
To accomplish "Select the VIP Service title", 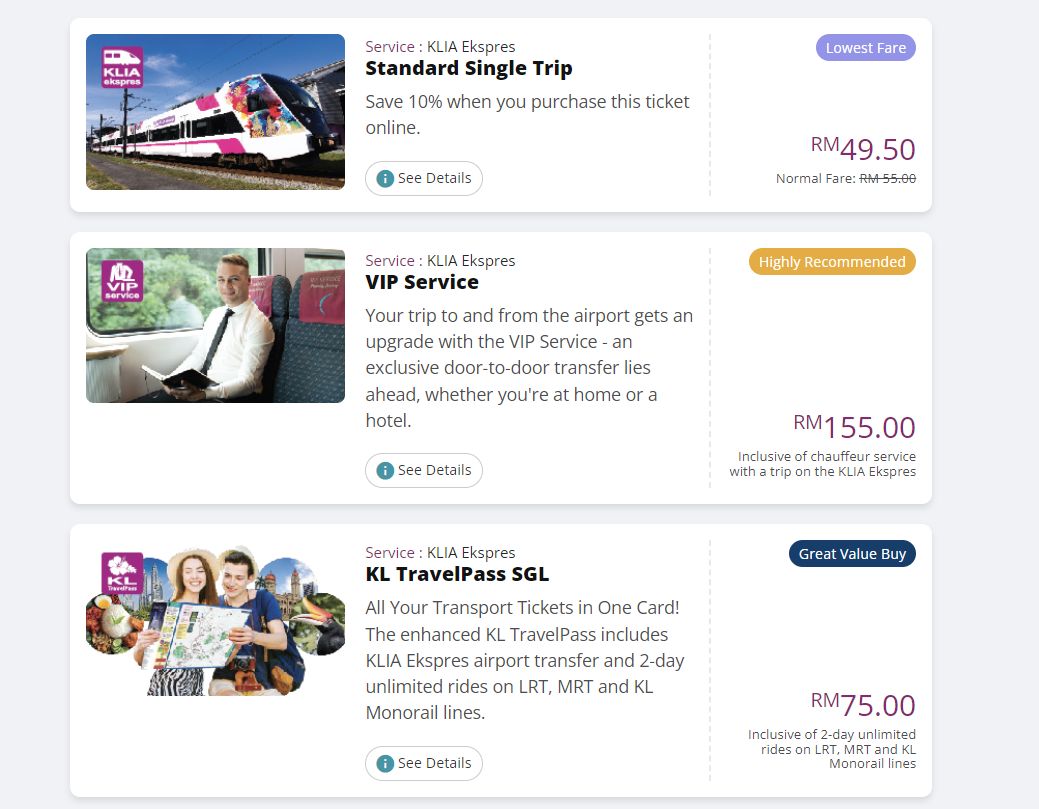I will [x=422, y=282].
